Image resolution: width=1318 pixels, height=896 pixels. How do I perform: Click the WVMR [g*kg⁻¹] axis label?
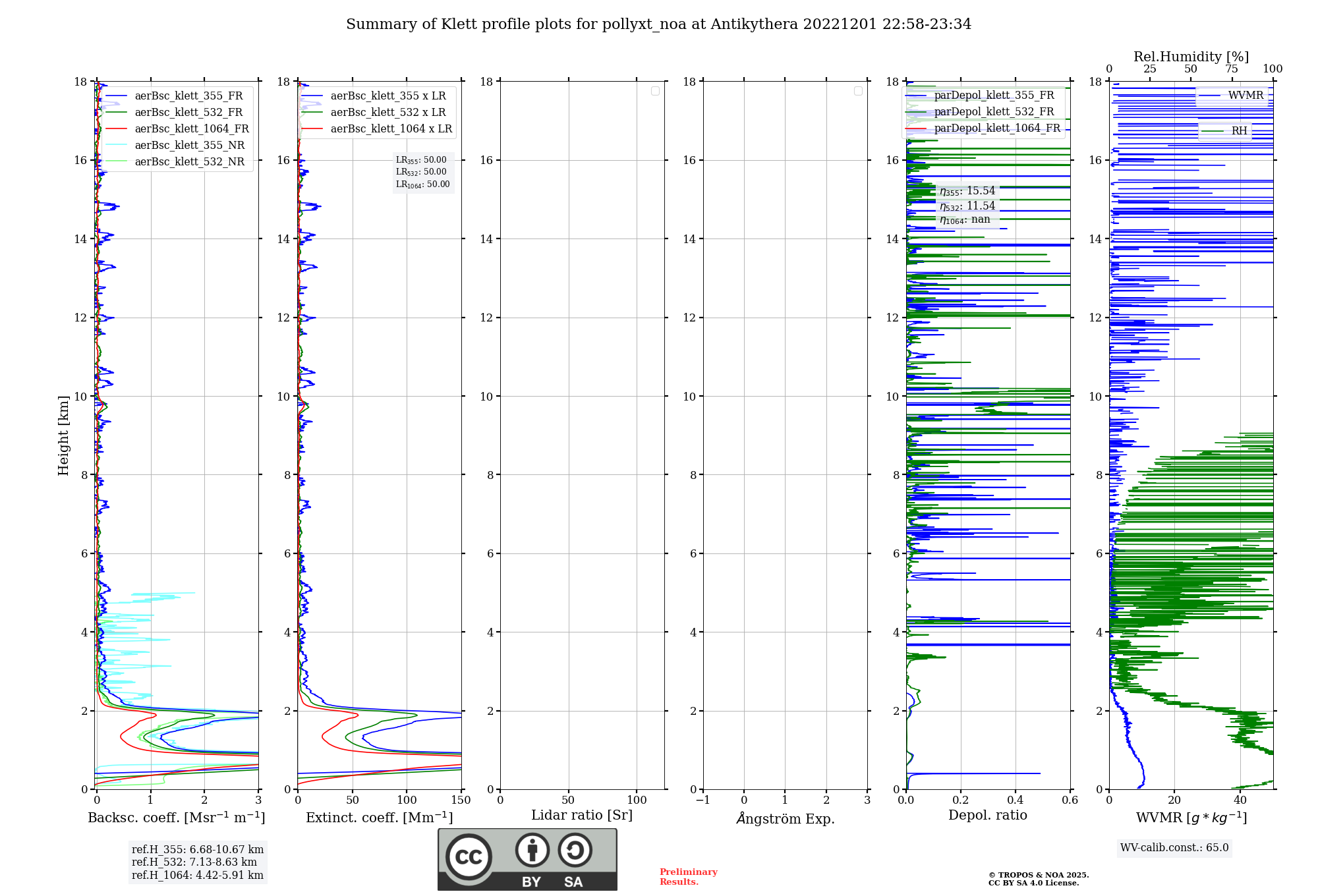click(1191, 818)
